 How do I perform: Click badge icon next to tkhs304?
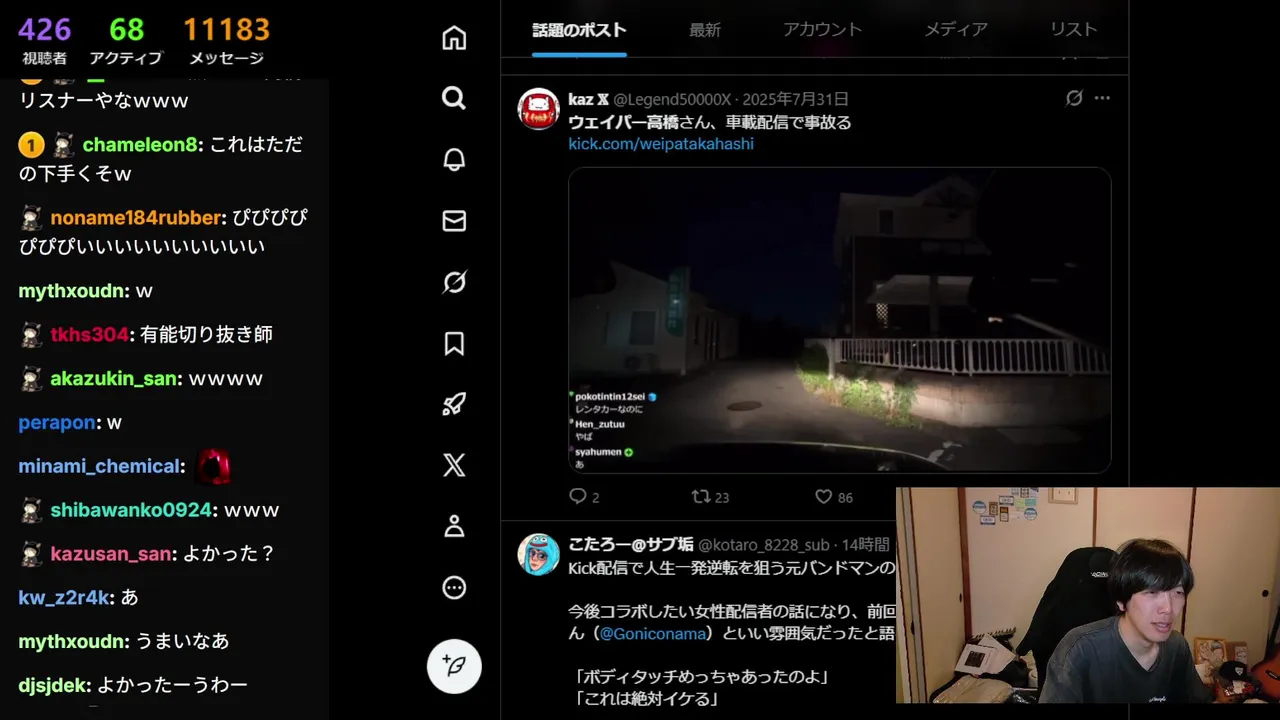(32, 335)
